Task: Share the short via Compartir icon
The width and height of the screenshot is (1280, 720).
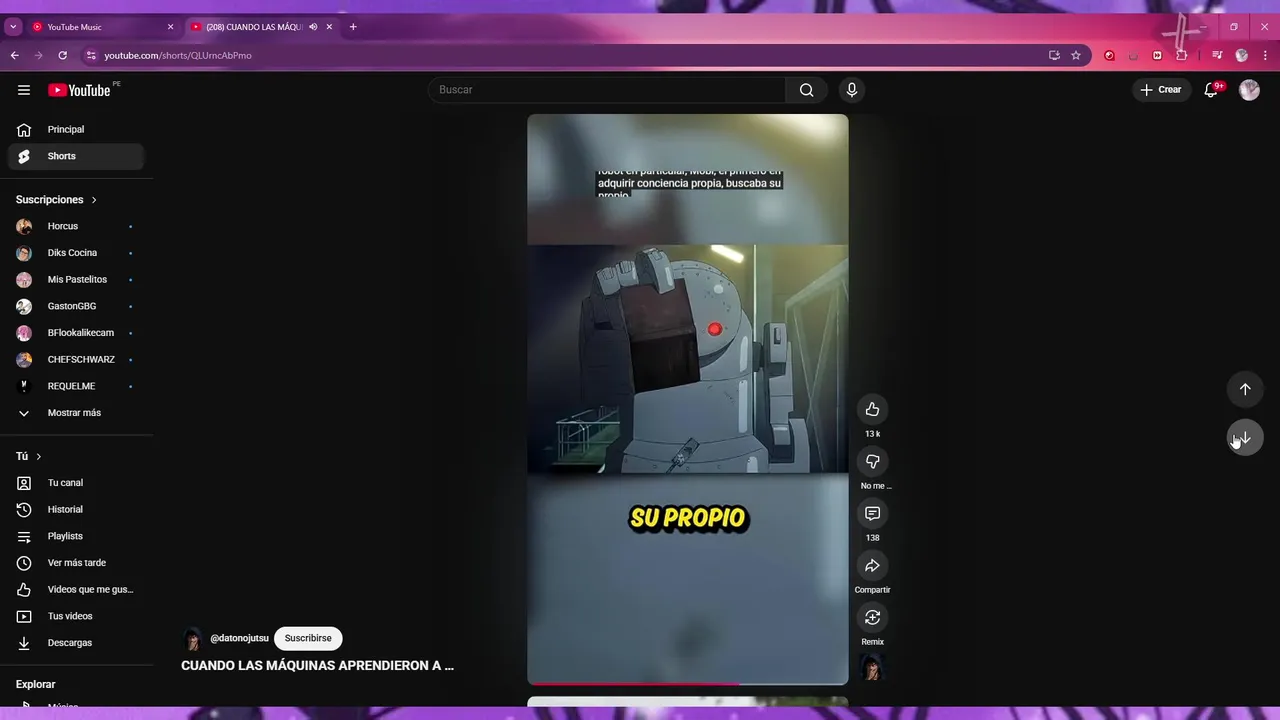Action: 872,565
